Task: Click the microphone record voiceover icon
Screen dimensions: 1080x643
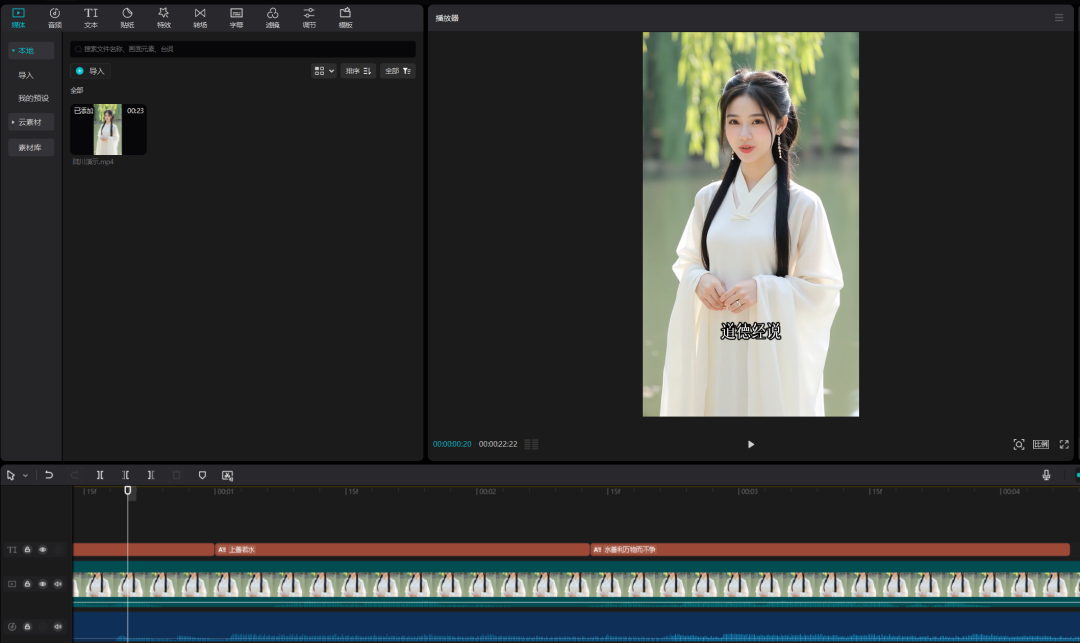Action: click(1046, 475)
